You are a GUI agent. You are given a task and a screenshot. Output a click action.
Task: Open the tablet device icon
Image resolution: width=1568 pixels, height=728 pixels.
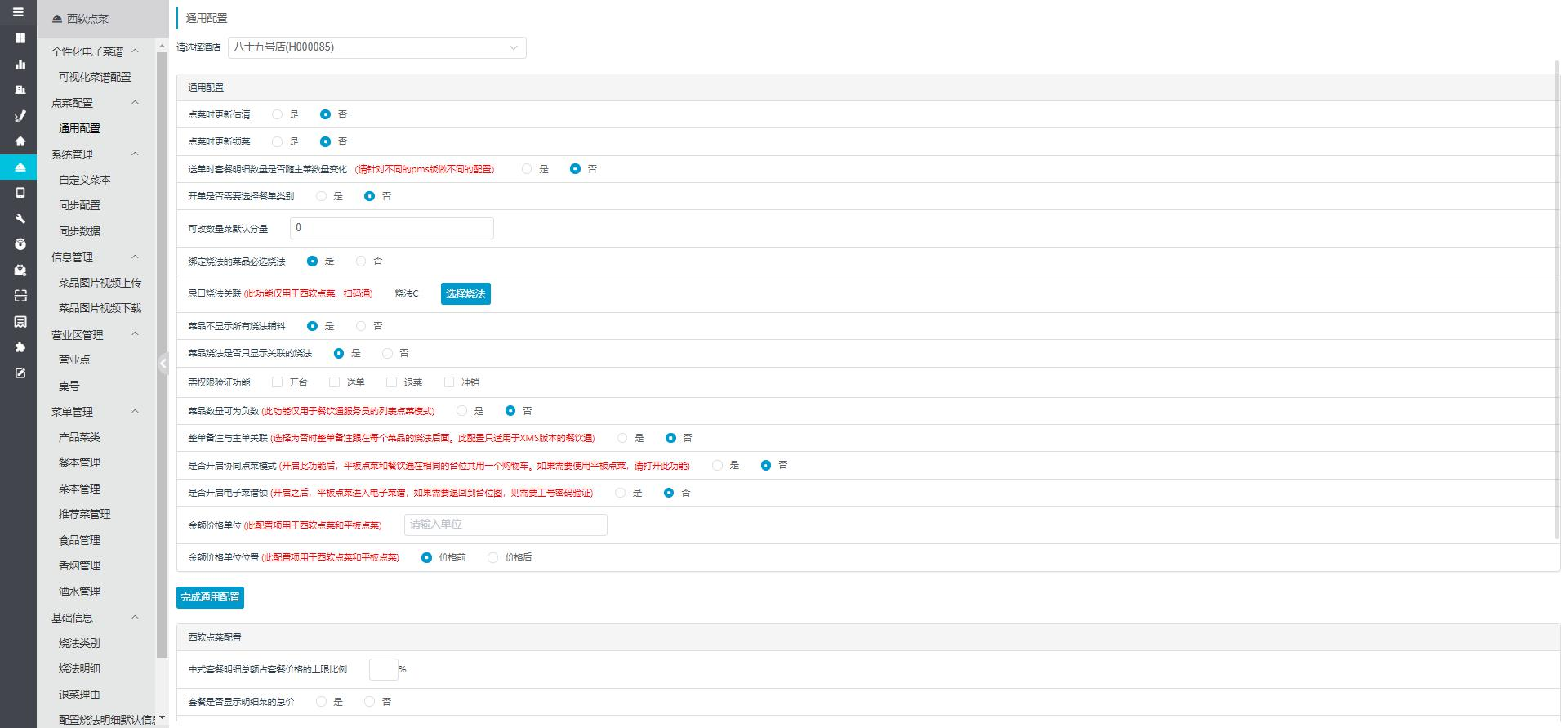(20, 193)
